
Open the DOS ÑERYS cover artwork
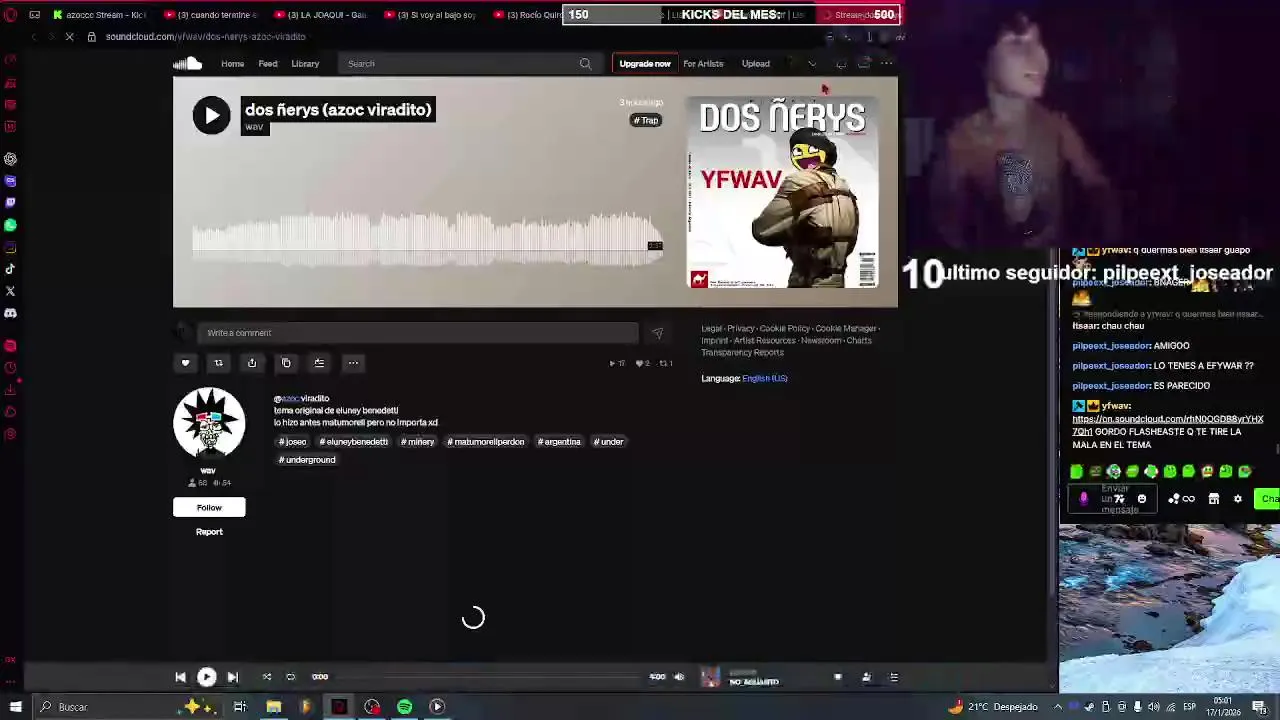(x=782, y=192)
